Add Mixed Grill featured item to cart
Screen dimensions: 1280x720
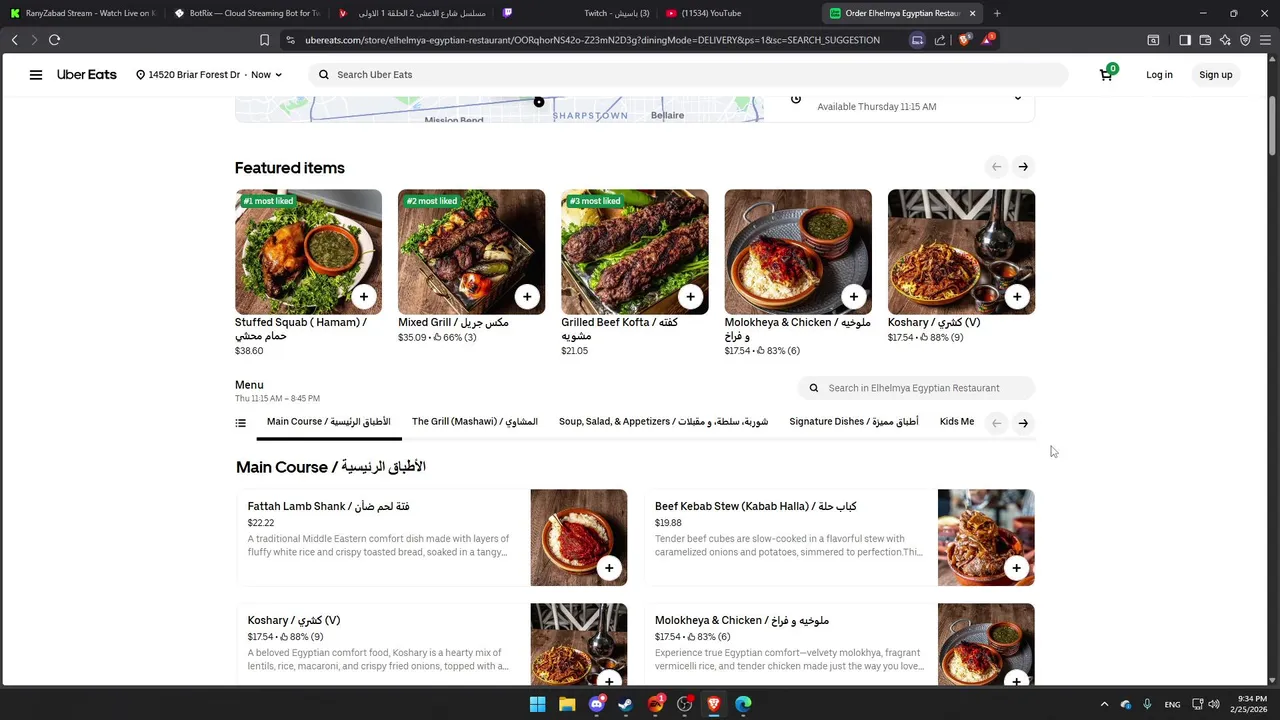[527, 297]
